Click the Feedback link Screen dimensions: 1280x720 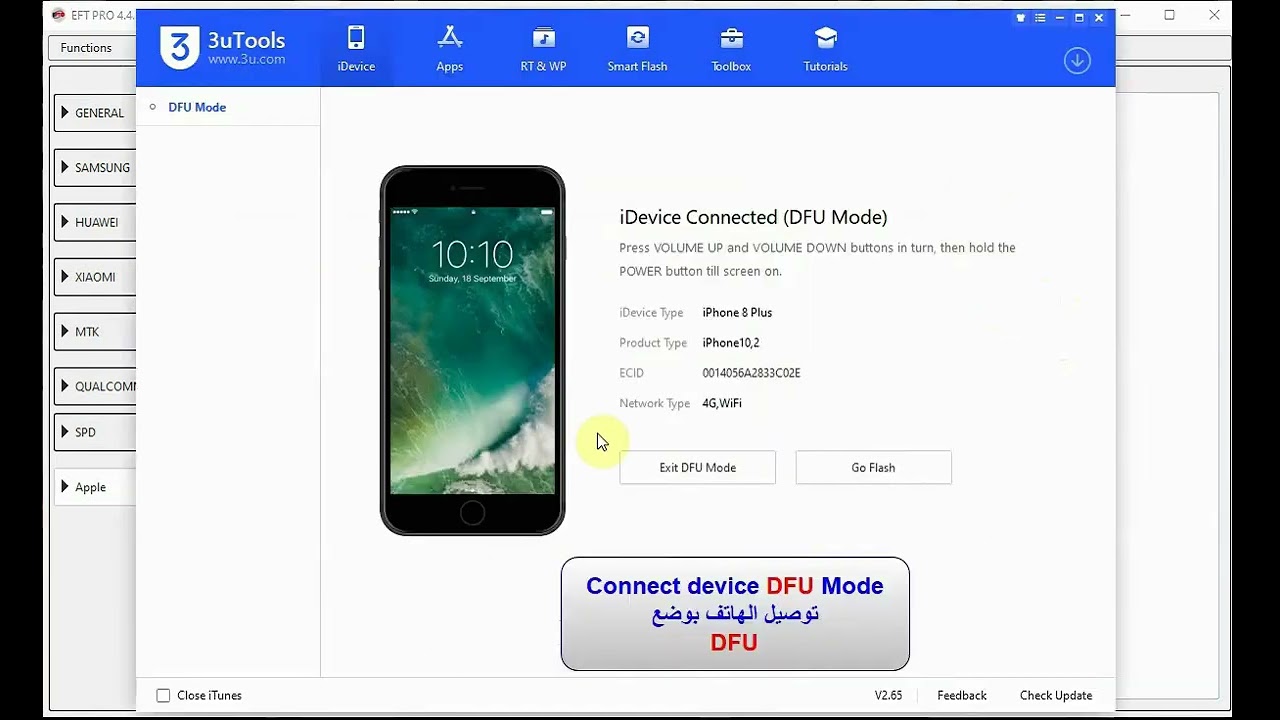pyautogui.click(x=962, y=695)
